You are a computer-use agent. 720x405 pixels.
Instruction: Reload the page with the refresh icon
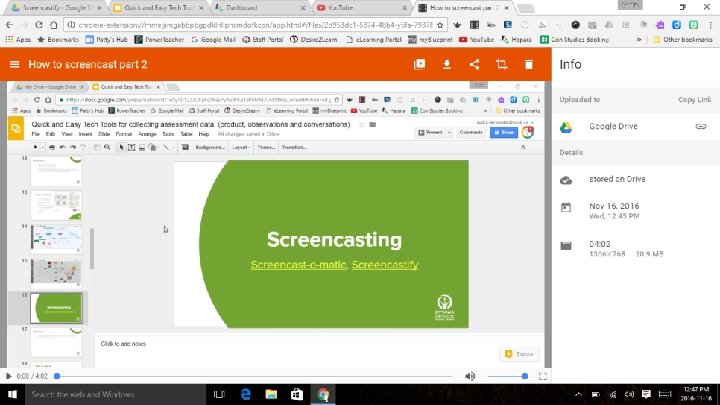pos(39,25)
